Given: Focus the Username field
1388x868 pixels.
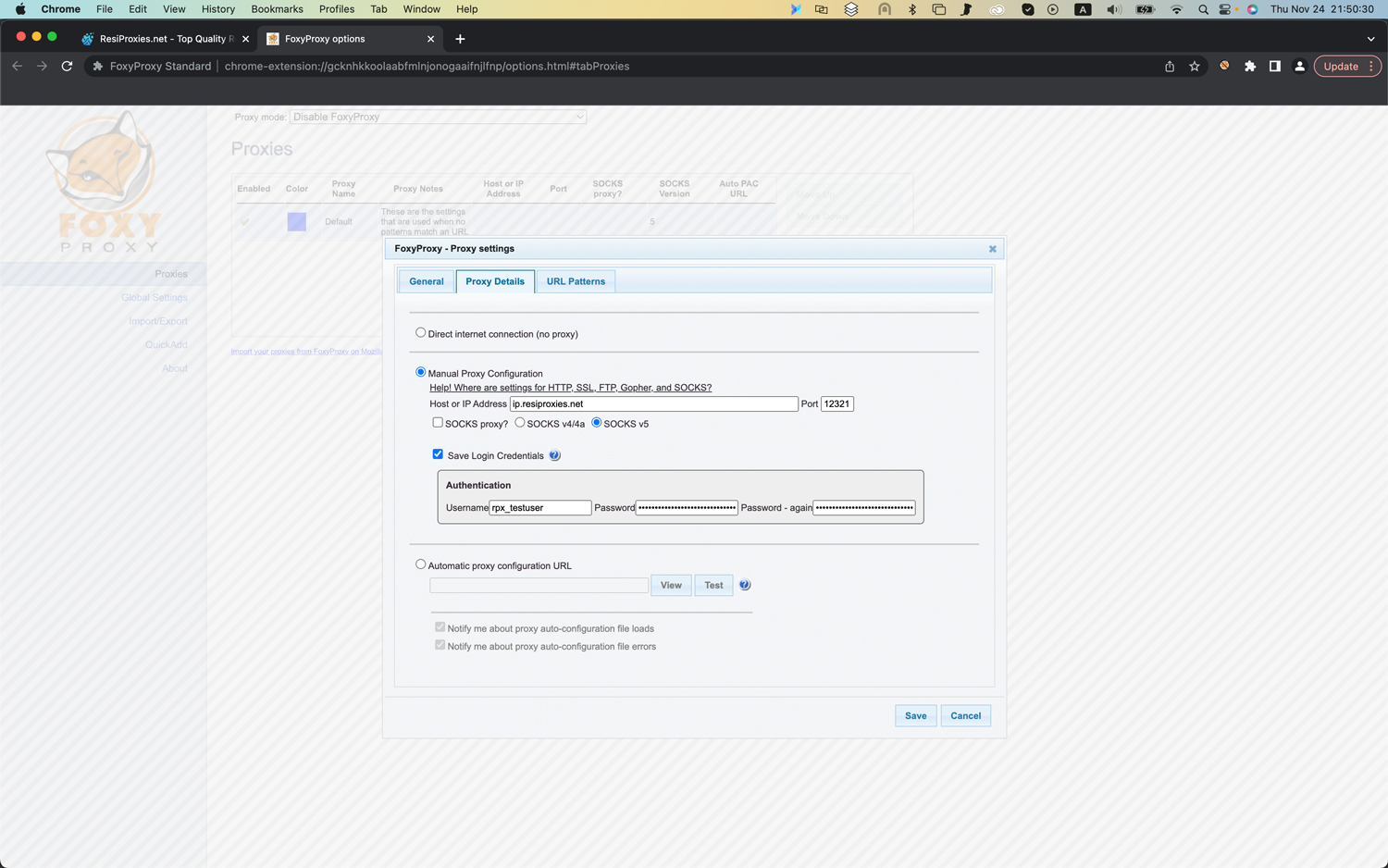Looking at the screenshot, I should tap(540, 507).
